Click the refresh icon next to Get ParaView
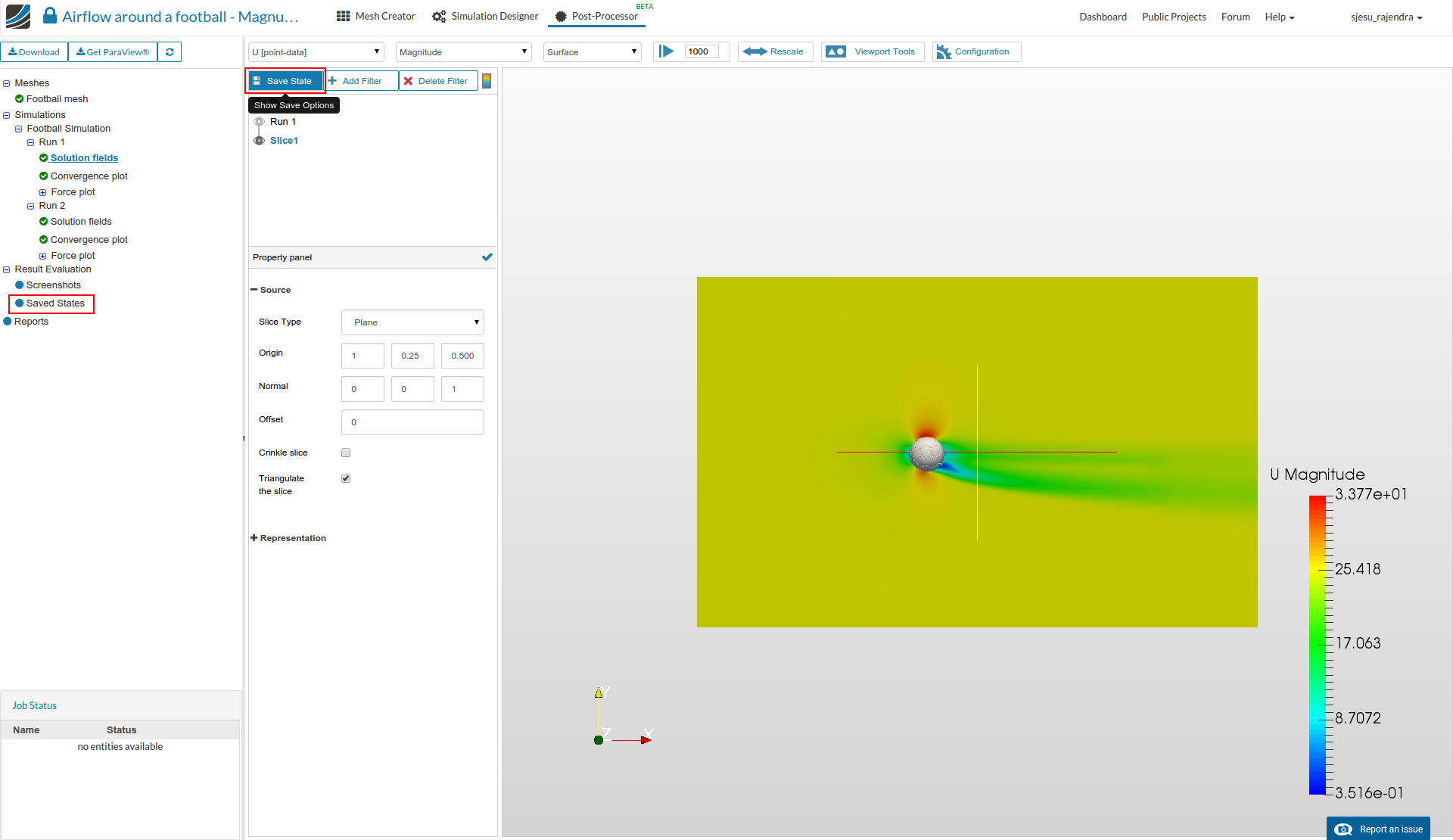1453x840 pixels. (170, 52)
